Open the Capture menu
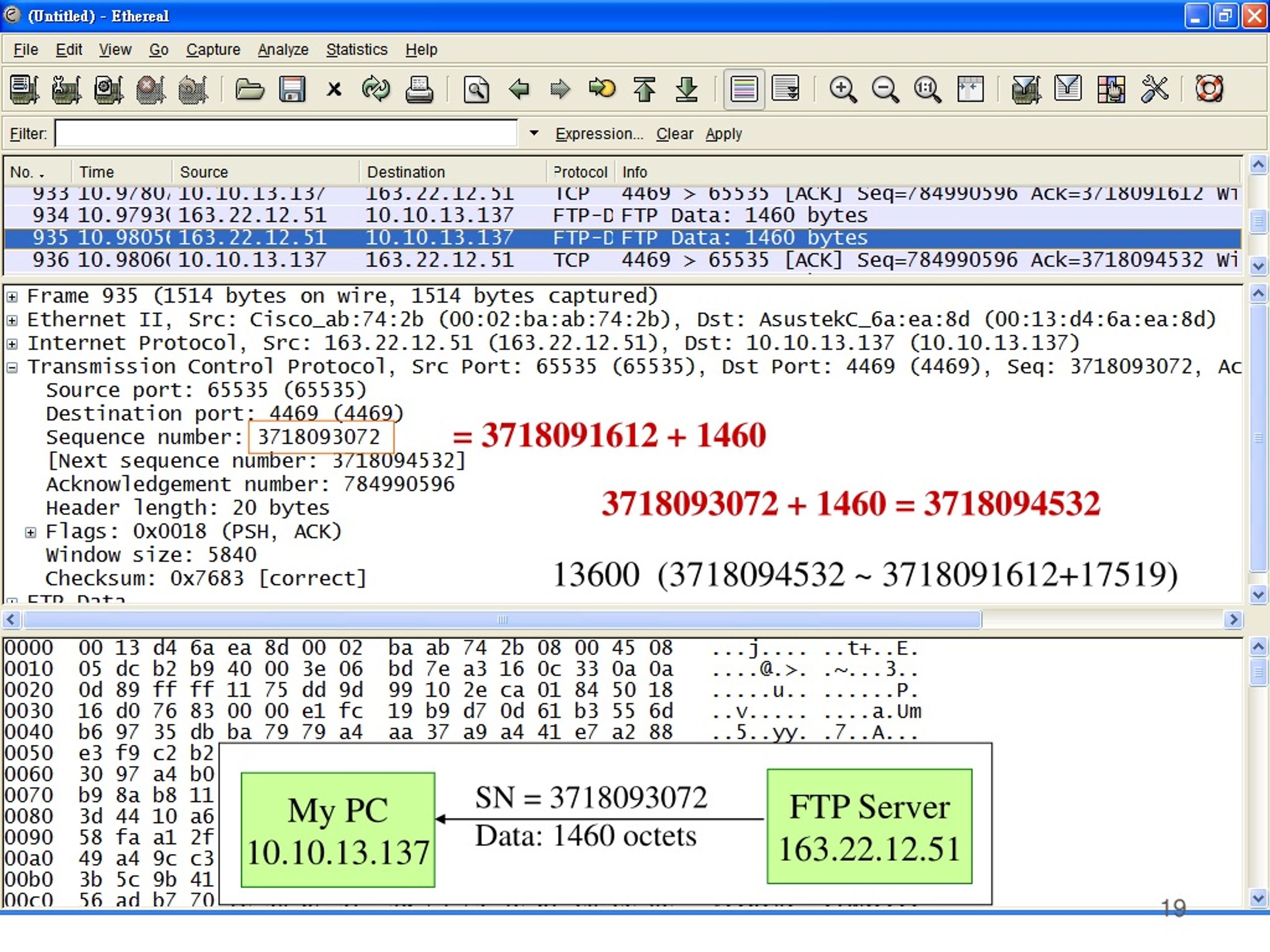 pos(213,50)
